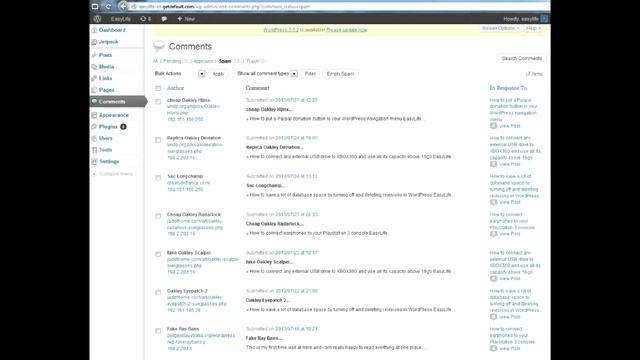The width and height of the screenshot is (640, 360).
Task: Click the Links chain icon in sidebar
Action: [94, 78]
